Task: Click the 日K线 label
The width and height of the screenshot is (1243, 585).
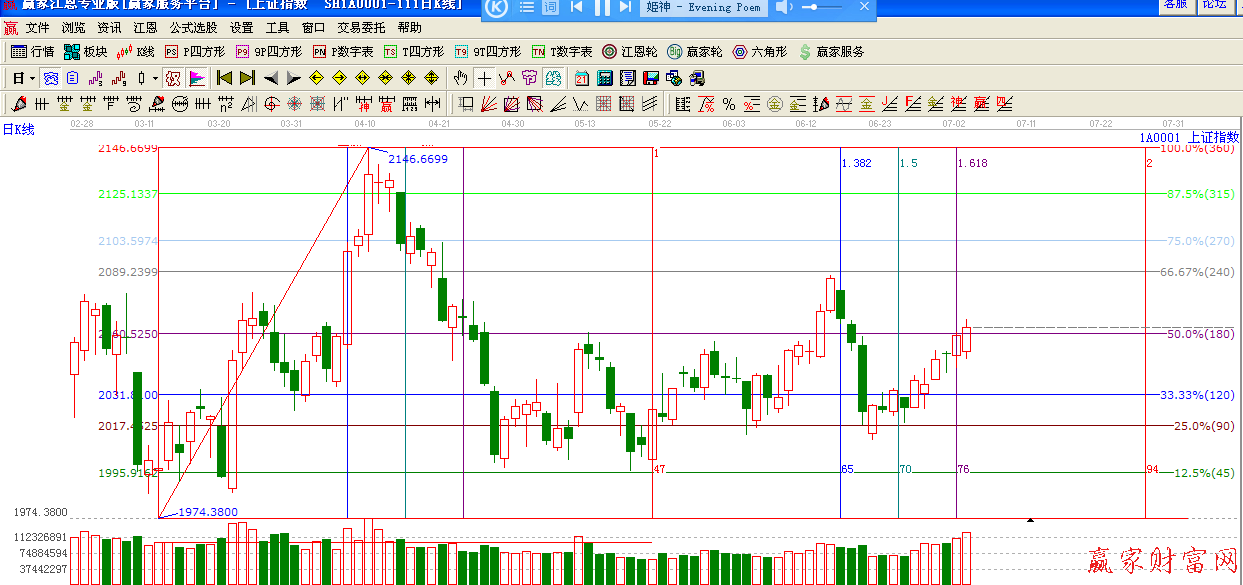Action: point(18,129)
